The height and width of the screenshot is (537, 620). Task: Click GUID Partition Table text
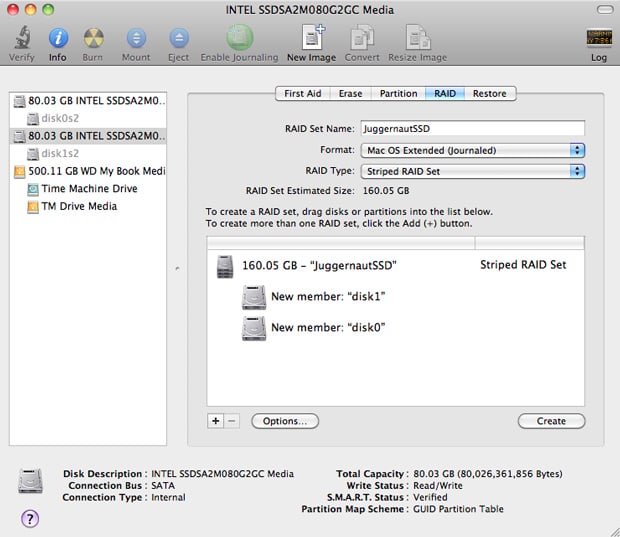tap(458, 509)
